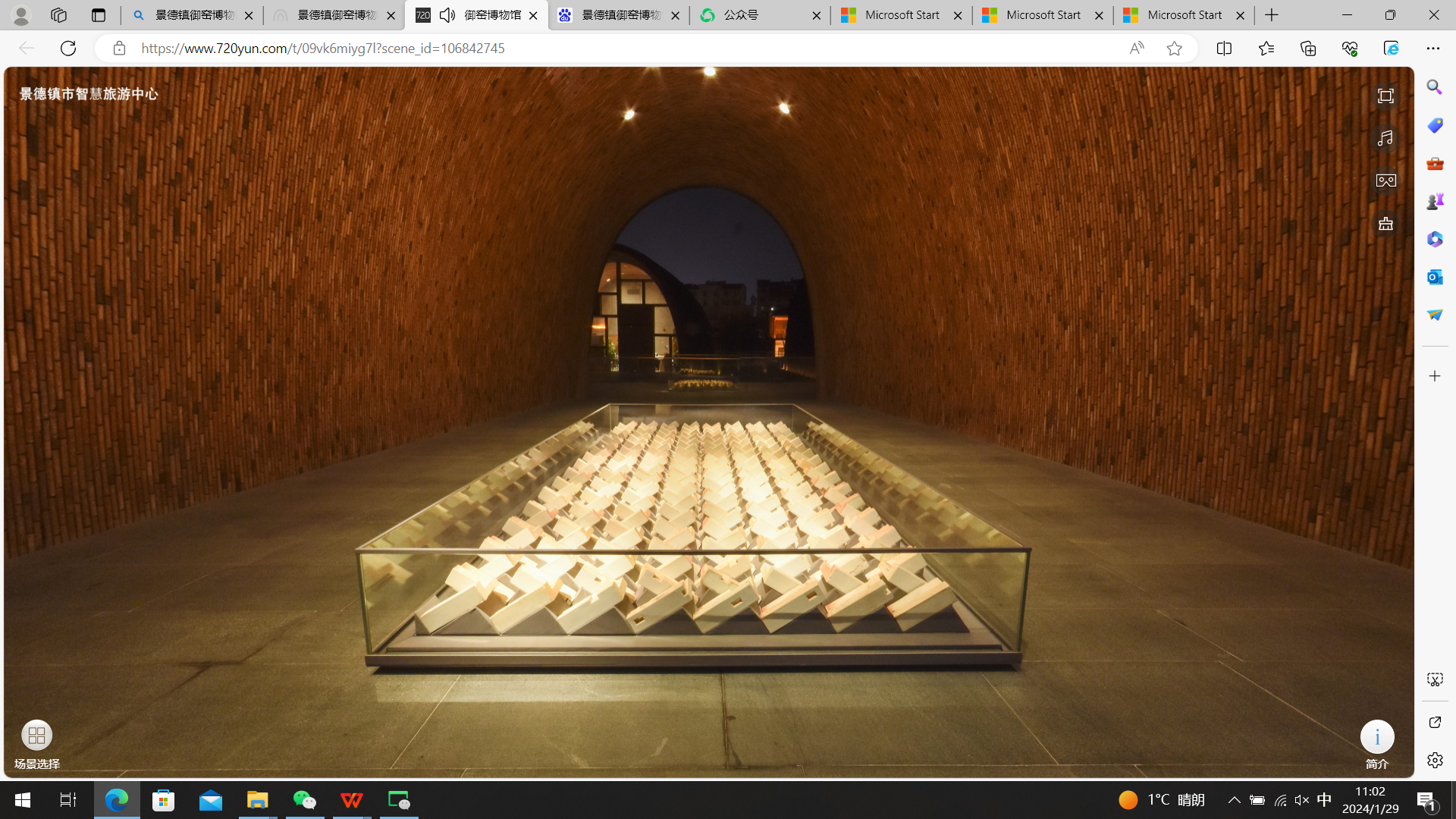Screen dimensions: 1456x819
Task: Click the sandbox map icon
Action: point(1385,224)
